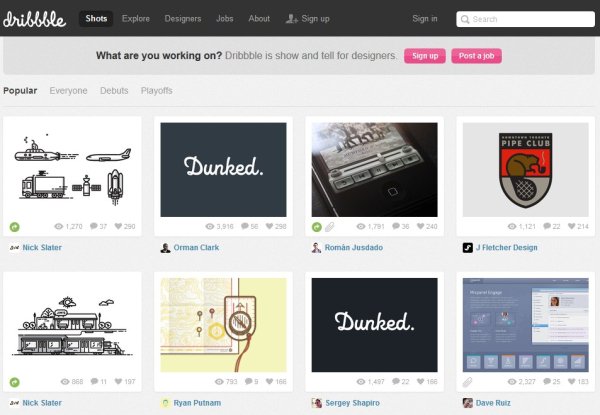The width and height of the screenshot is (600, 415).
Task: Focus the Search input field
Action: tap(525, 19)
